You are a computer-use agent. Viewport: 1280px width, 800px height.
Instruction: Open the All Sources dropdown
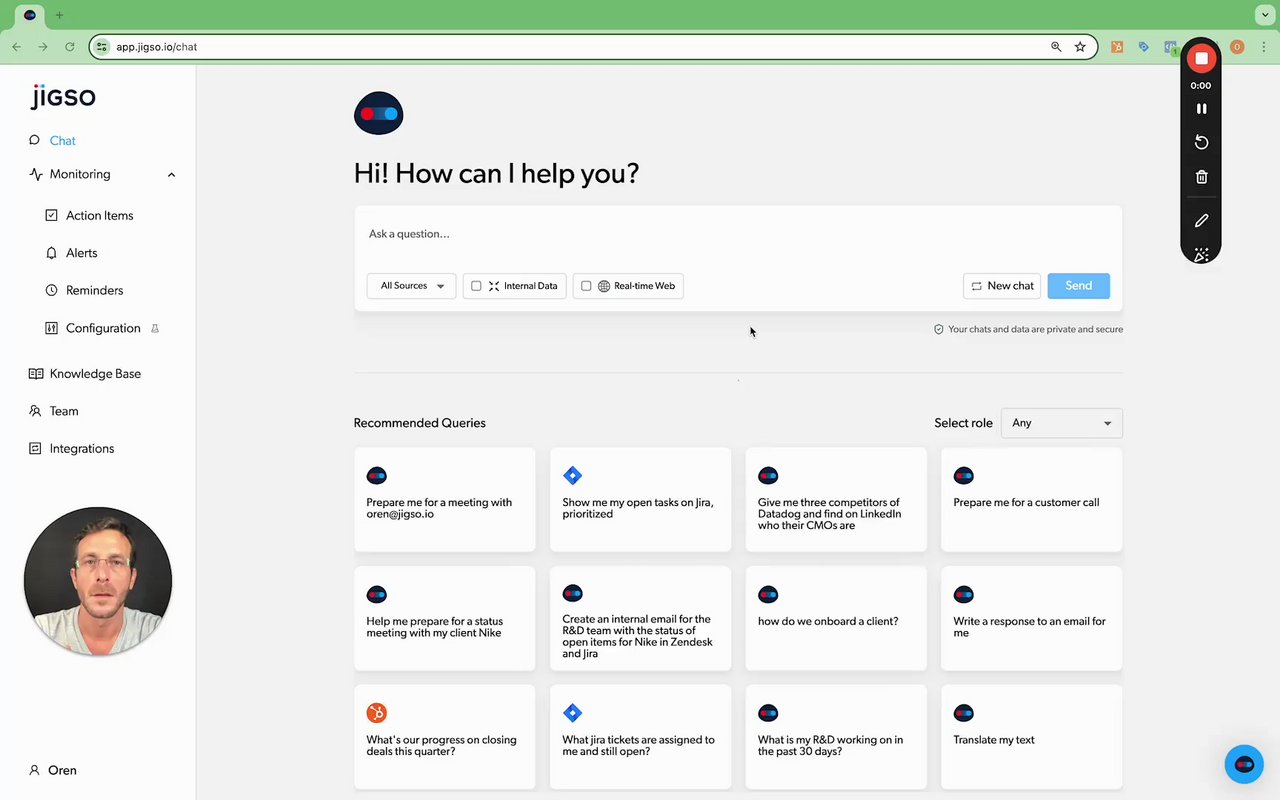point(411,286)
